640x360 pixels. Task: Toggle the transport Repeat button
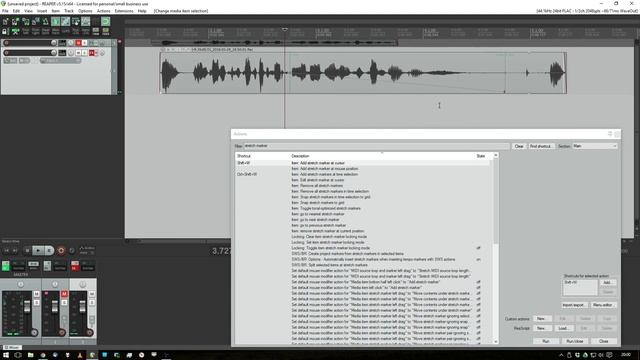(72, 250)
